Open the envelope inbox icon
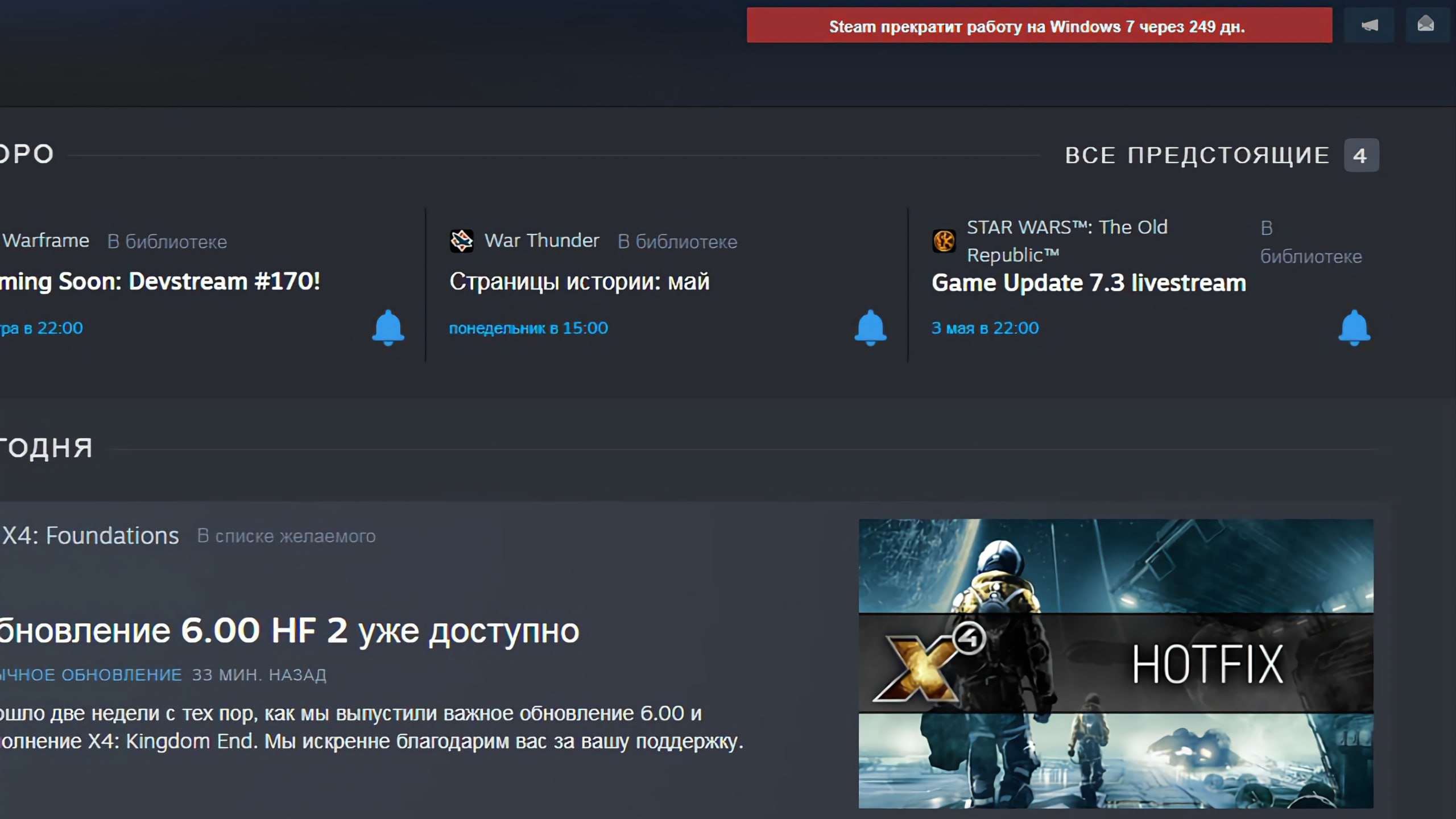The height and width of the screenshot is (819, 1456). (1426, 25)
